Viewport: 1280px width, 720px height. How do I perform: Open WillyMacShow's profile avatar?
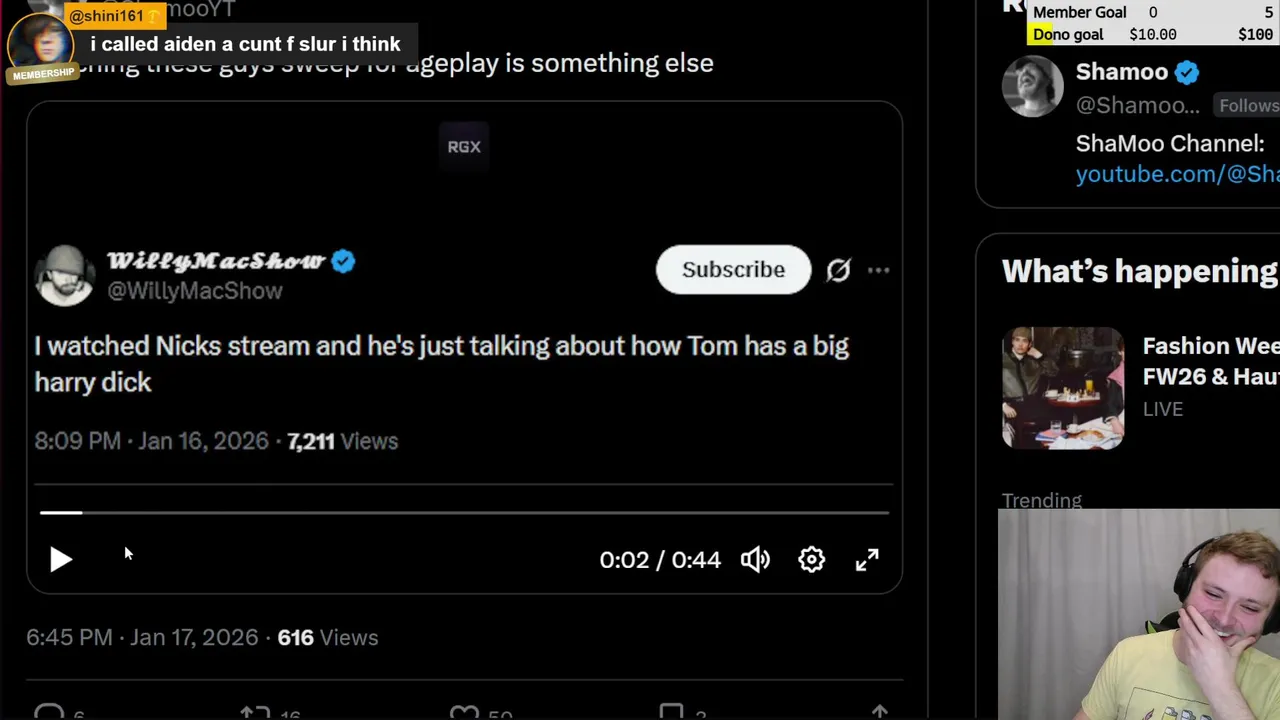point(64,275)
